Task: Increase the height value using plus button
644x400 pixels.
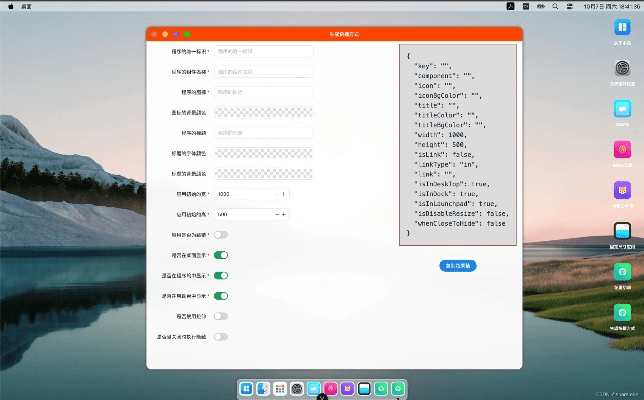Action: [284, 214]
